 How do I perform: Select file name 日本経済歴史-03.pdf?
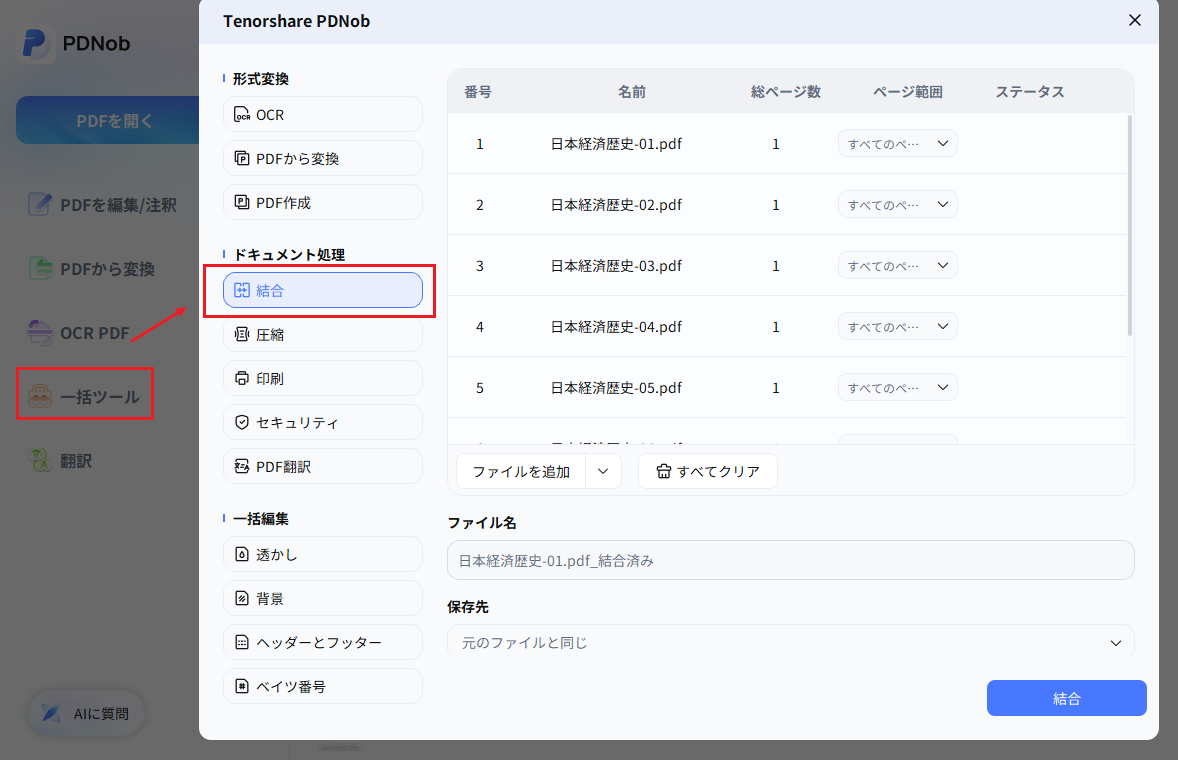tap(616, 265)
